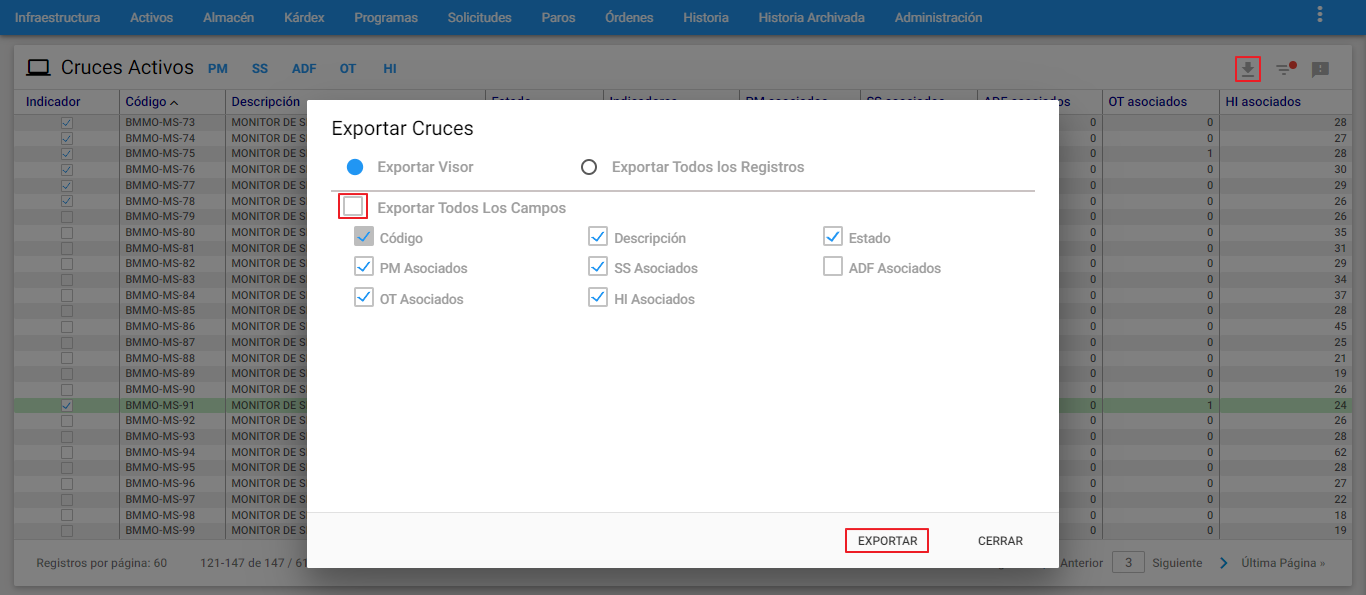Select the BMMO-MS-88 code cell
Image resolution: width=1366 pixels, height=595 pixels.
point(160,358)
